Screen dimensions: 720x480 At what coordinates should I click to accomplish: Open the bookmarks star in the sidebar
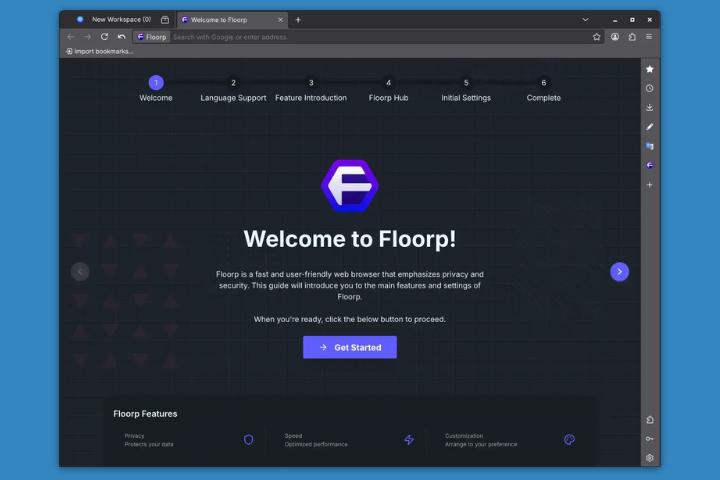tap(649, 69)
